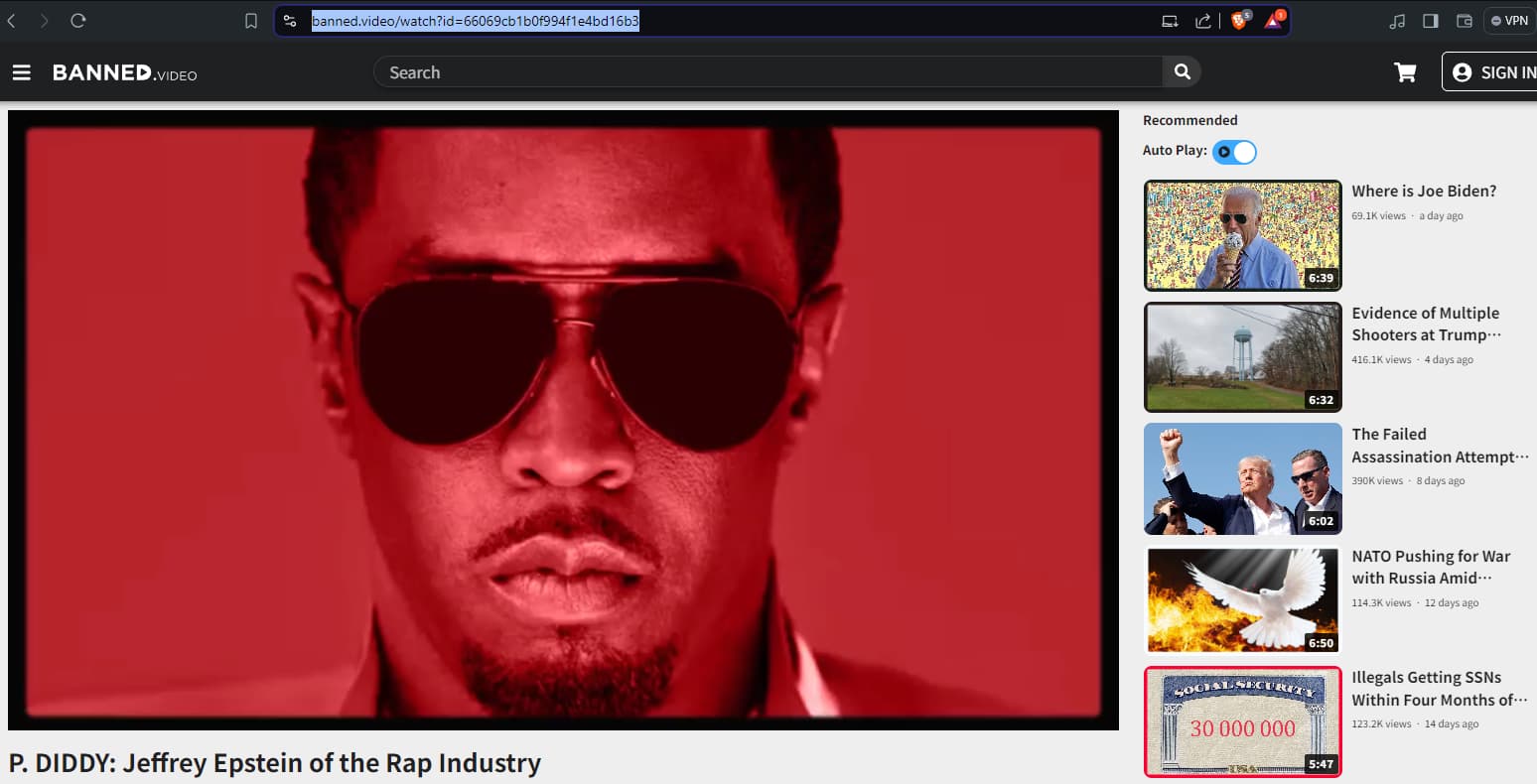1537x784 pixels.
Task: Focus the site Search field
Action: click(x=768, y=71)
